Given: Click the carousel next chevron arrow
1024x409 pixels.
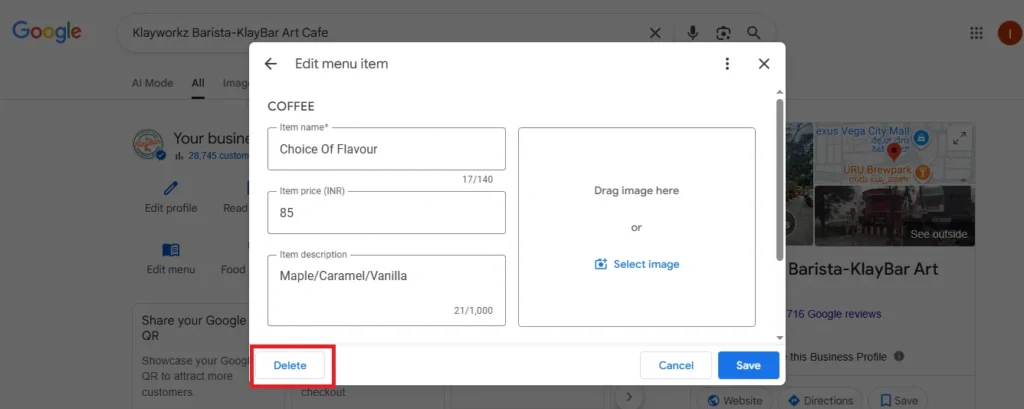Looking at the screenshot, I should (629, 396).
